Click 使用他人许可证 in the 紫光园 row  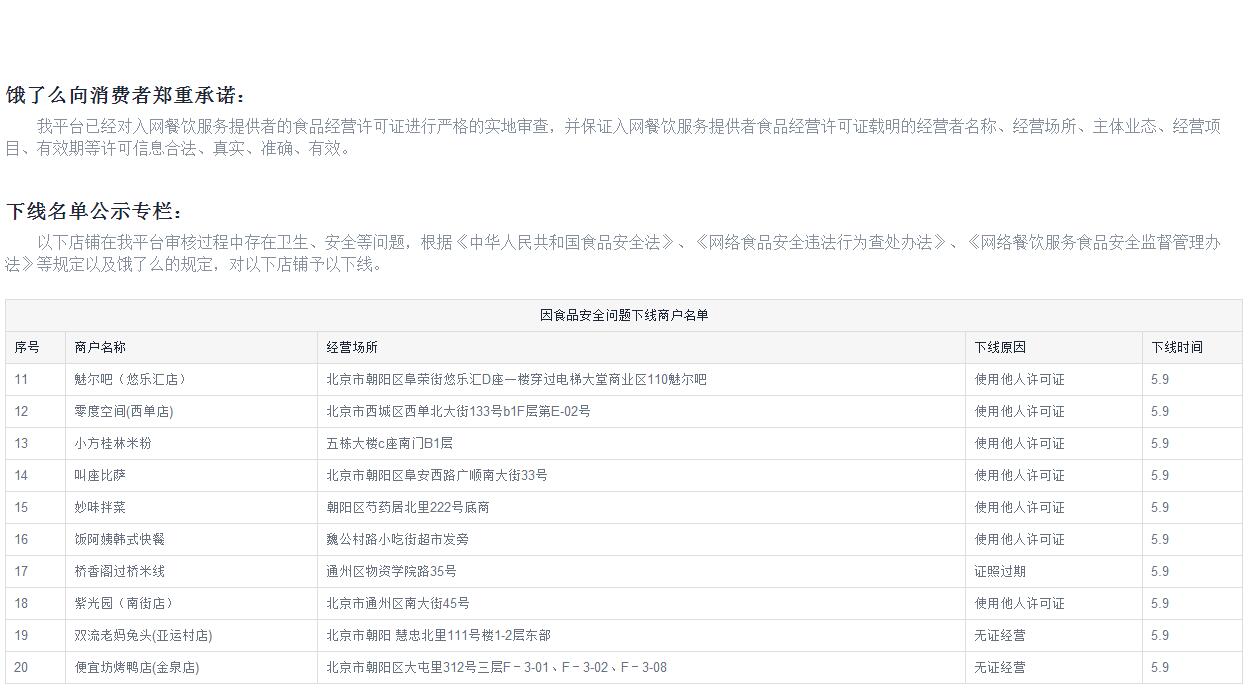point(1019,603)
